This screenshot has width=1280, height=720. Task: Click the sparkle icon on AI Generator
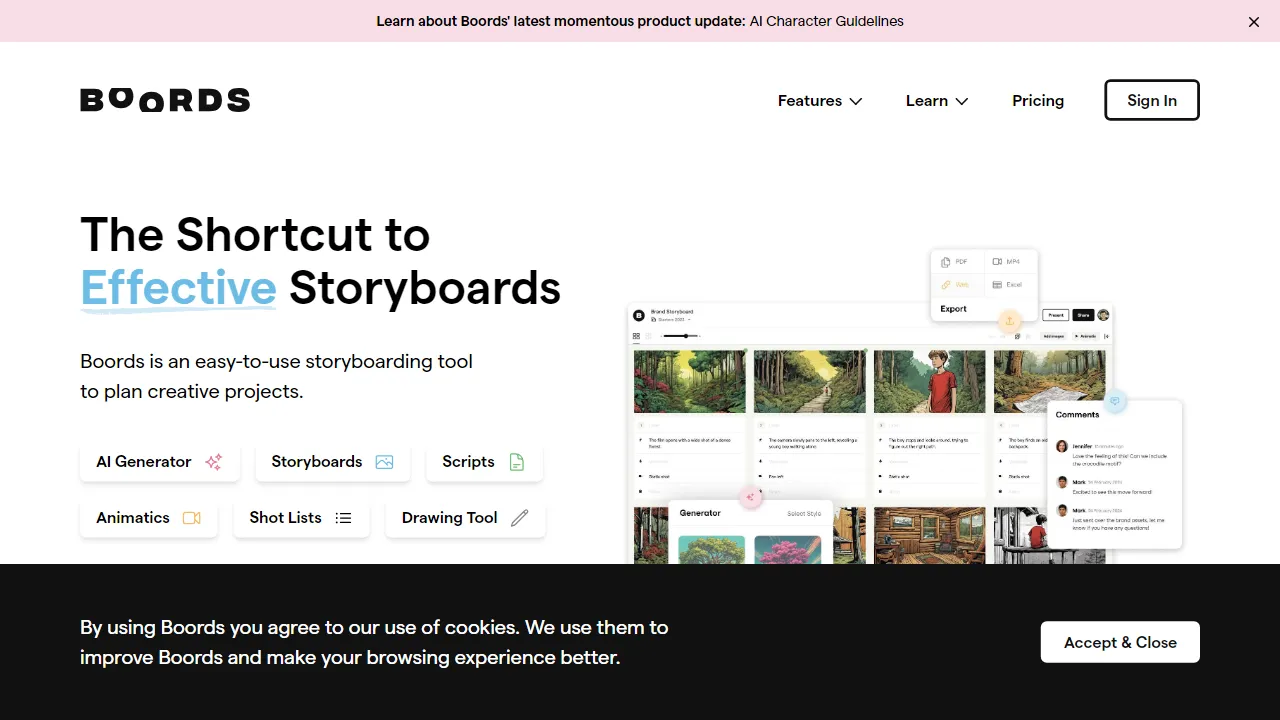click(x=214, y=462)
